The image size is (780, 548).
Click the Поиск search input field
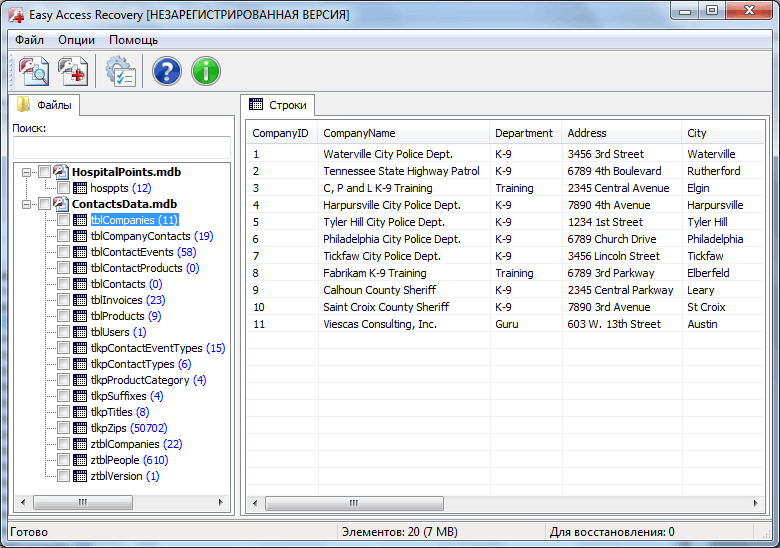(x=120, y=146)
